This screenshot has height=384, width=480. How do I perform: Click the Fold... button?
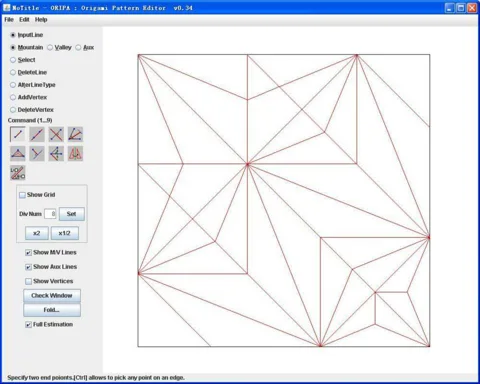pos(52,310)
